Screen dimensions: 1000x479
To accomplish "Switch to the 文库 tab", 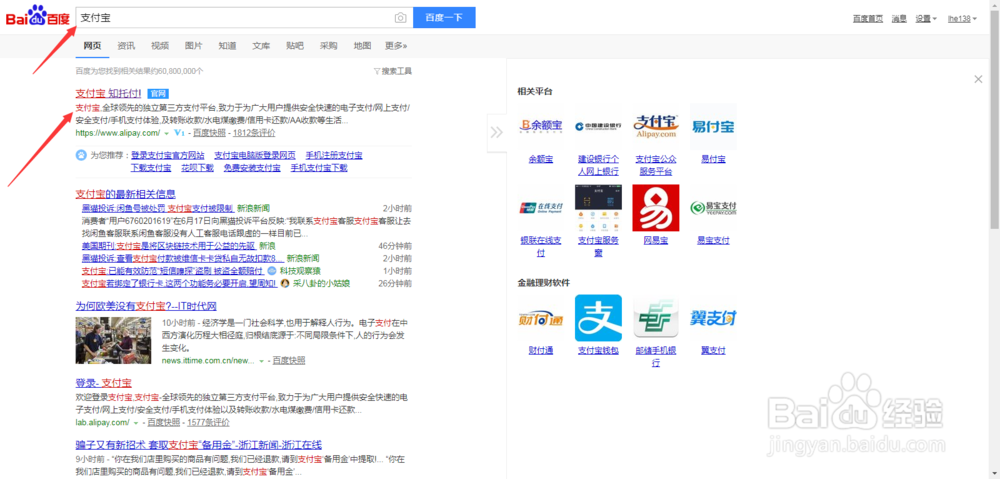I will tap(261, 46).
